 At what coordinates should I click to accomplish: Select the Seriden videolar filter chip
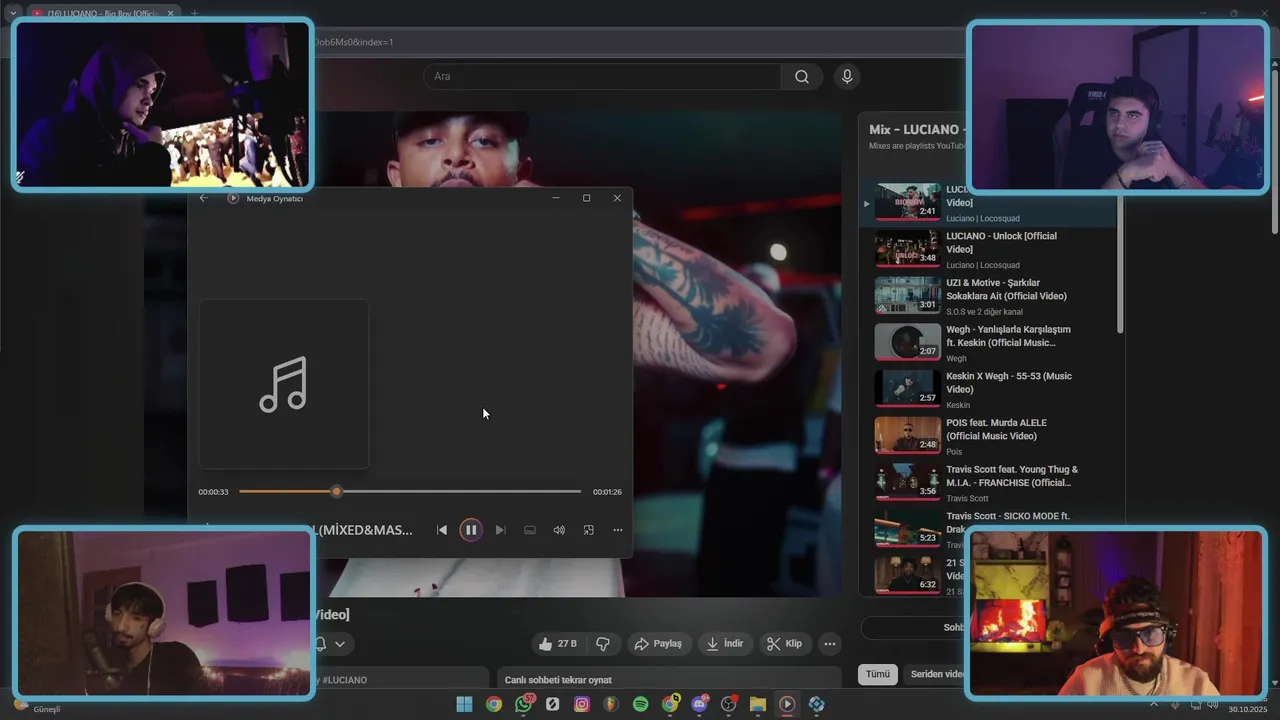(x=938, y=674)
